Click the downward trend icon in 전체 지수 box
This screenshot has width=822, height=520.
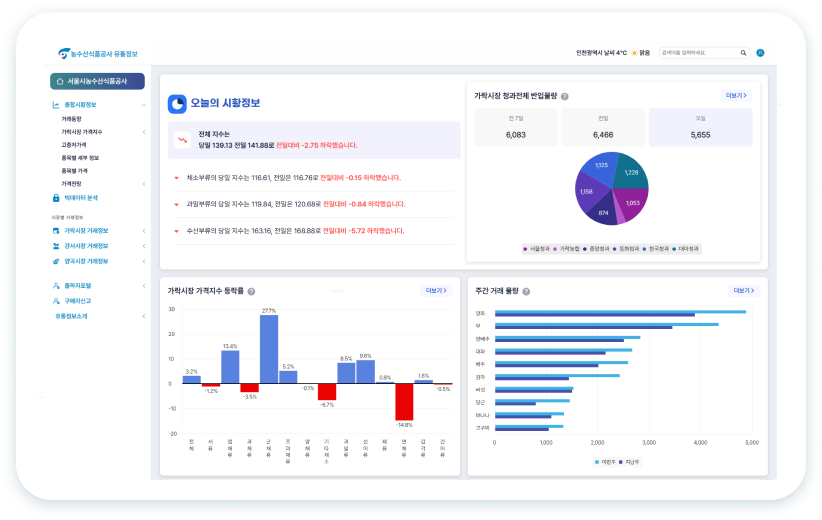[x=182, y=140]
